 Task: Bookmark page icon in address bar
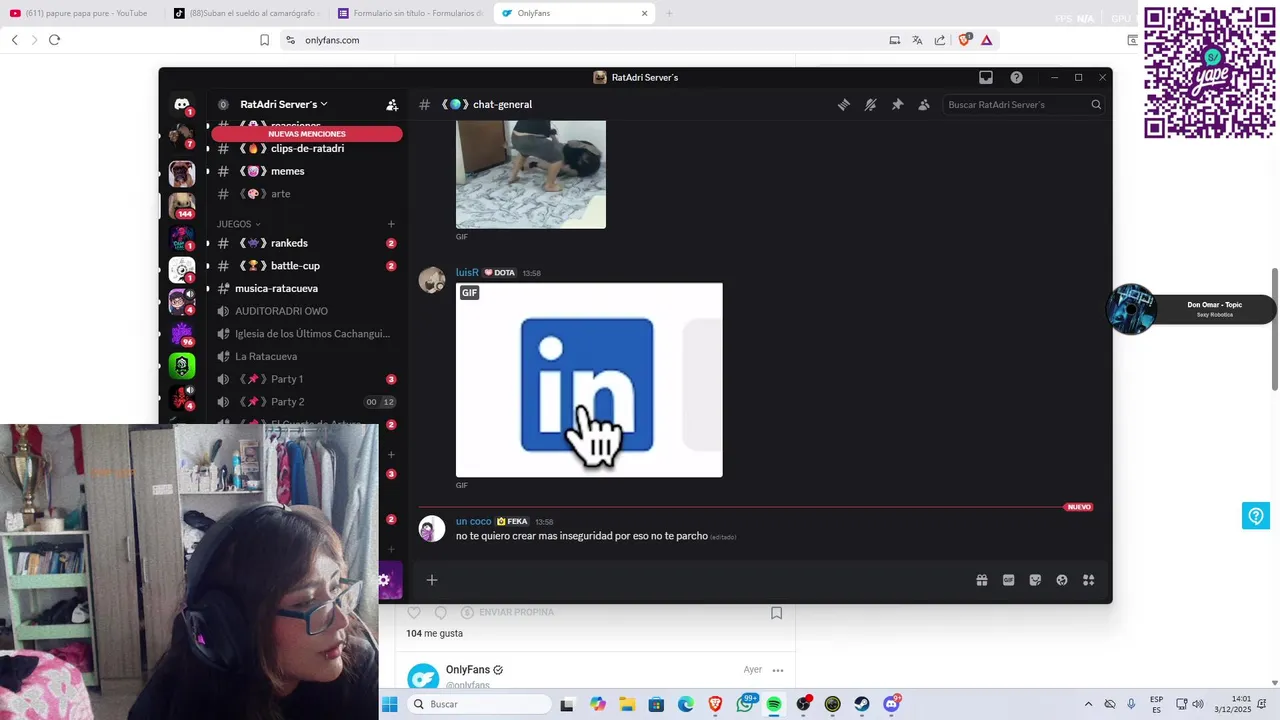point(264,40)
